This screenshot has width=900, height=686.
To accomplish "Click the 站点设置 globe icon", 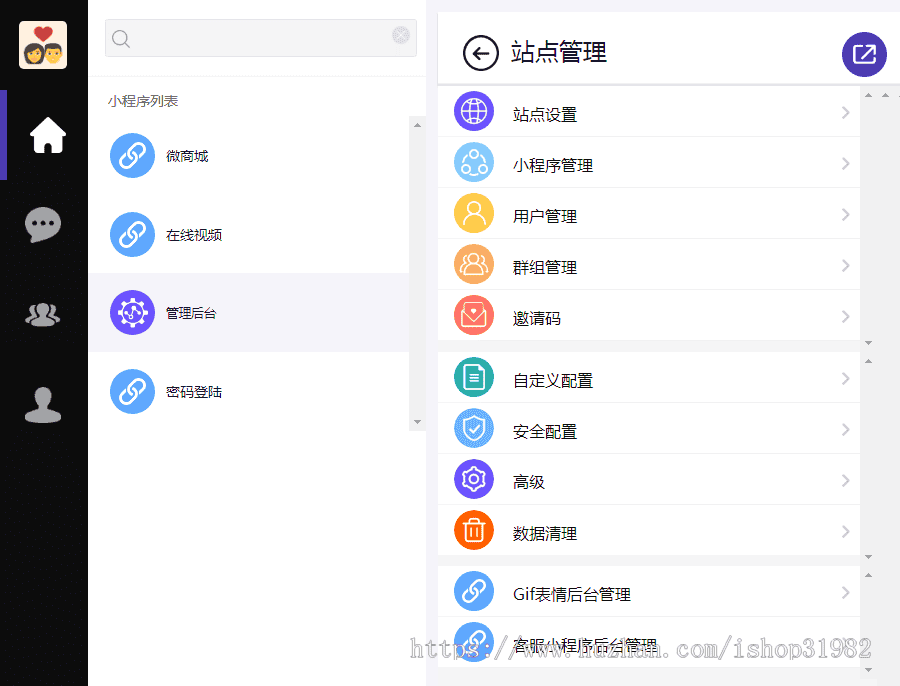I will pos(474,111).
